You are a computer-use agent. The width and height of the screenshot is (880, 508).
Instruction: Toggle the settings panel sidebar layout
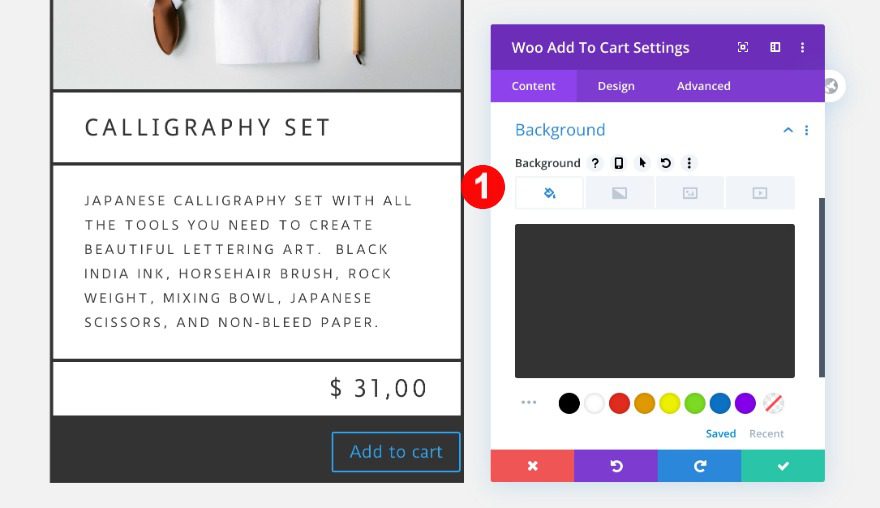775,47
